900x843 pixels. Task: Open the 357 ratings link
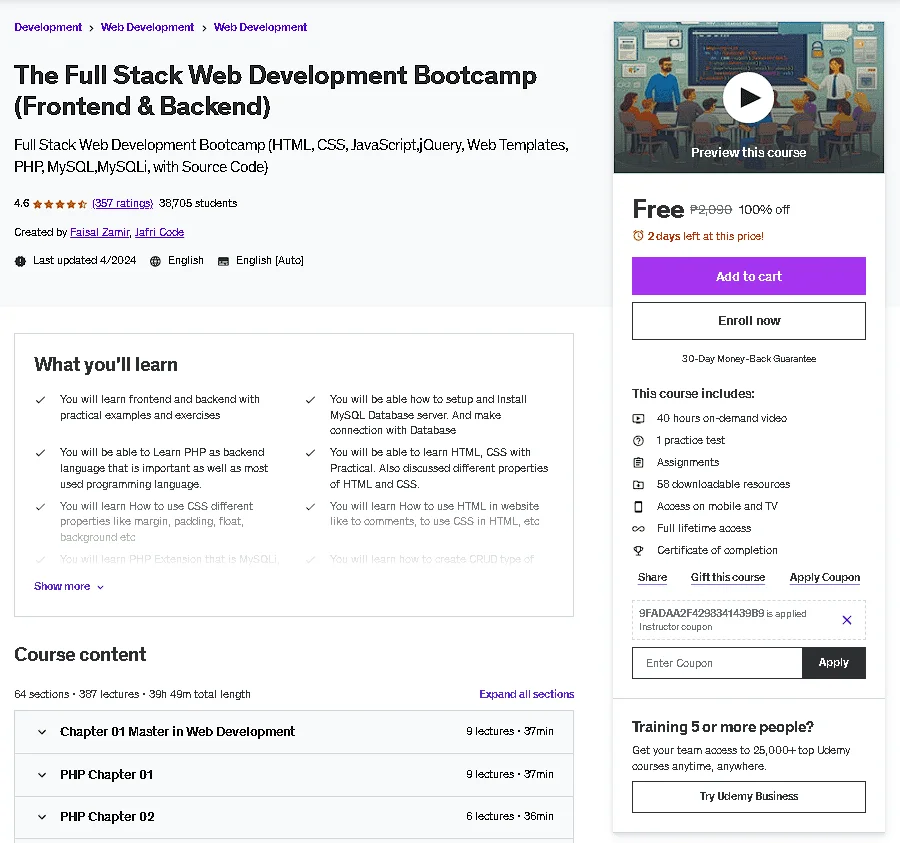click(x=122, y=203)
